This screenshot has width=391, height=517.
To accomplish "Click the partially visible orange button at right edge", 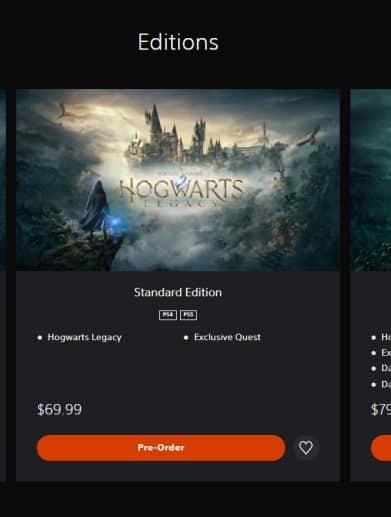I will pyautogui.click(x=381, y=448).
